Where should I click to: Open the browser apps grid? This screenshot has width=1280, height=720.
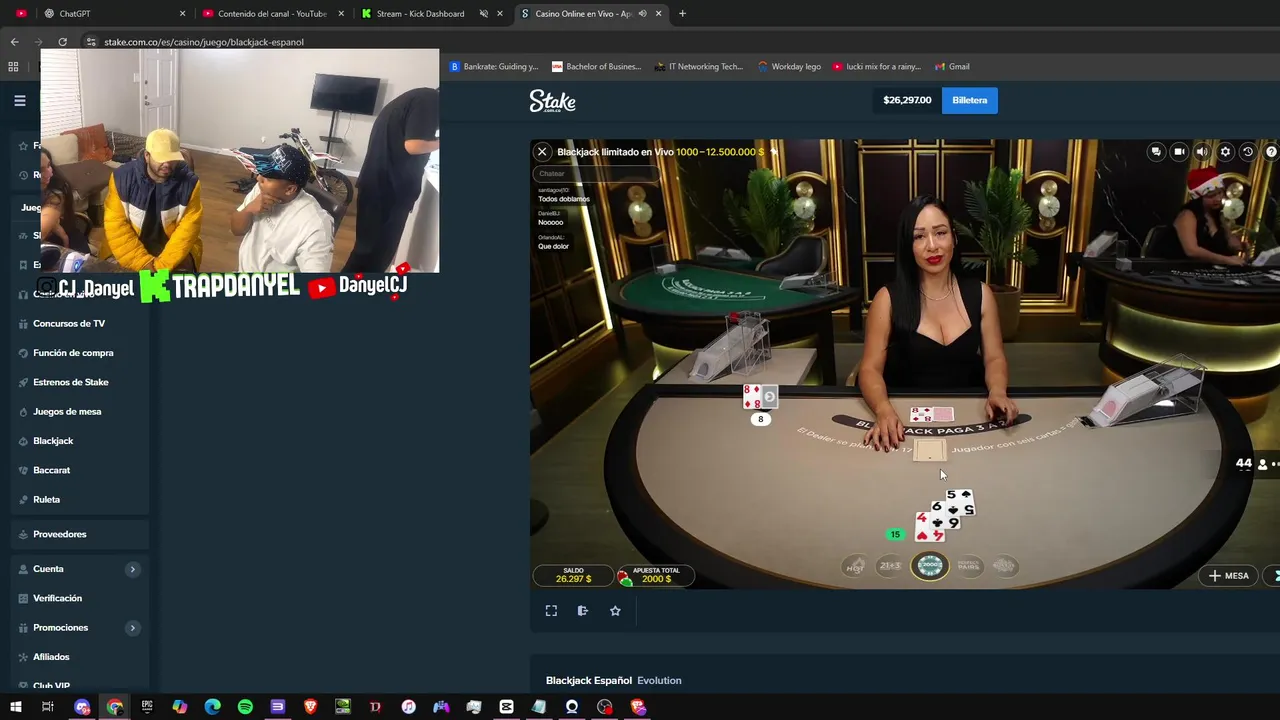[x=13, y=67]
